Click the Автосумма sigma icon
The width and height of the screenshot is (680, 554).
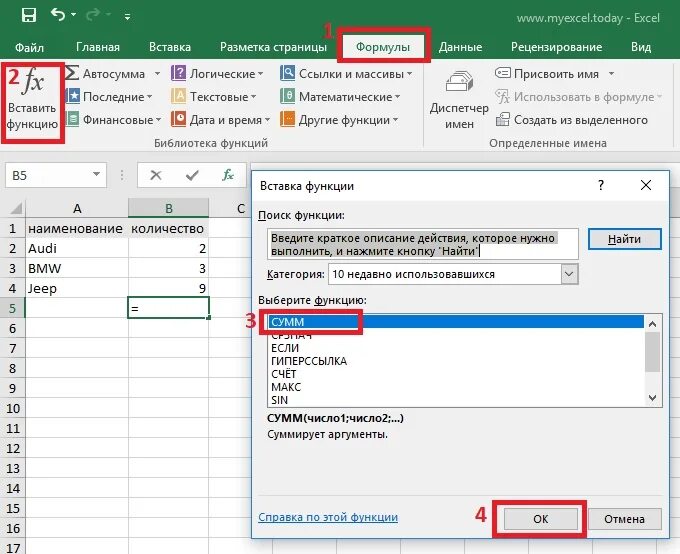point(72,72)
